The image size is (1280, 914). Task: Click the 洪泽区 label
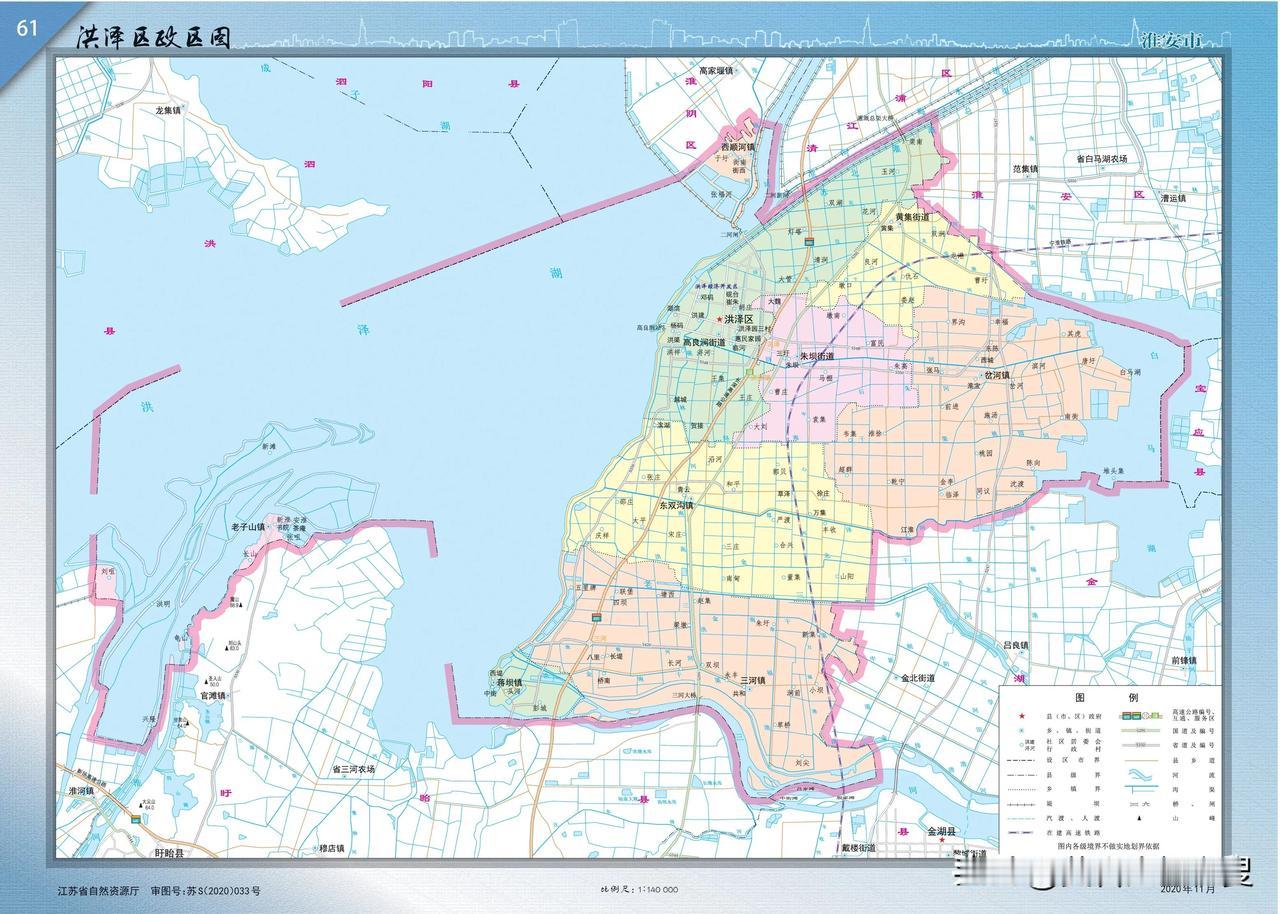(739, 319)
